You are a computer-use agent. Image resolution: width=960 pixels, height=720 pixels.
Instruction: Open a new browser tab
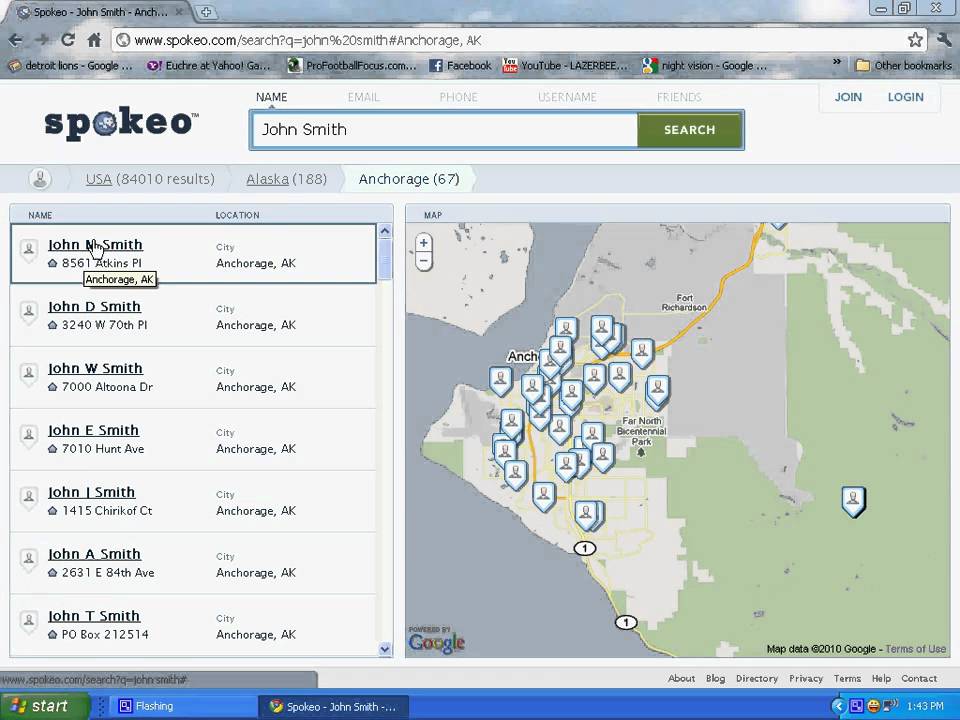pyautogui.click(x=206, y=12)
